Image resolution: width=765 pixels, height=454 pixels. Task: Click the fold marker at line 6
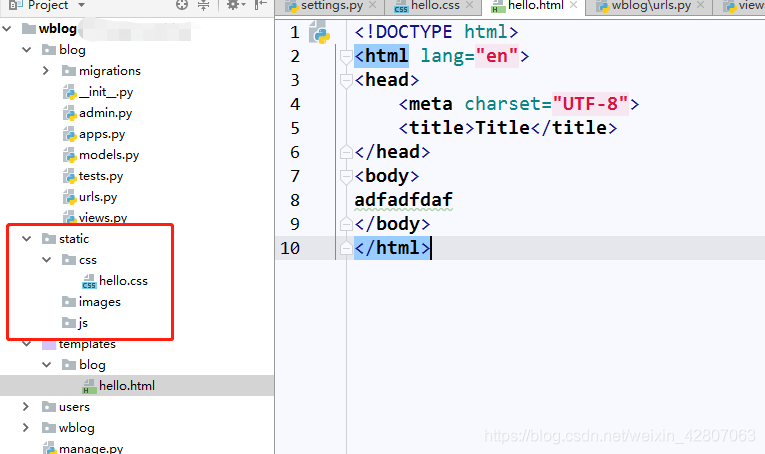346,152
